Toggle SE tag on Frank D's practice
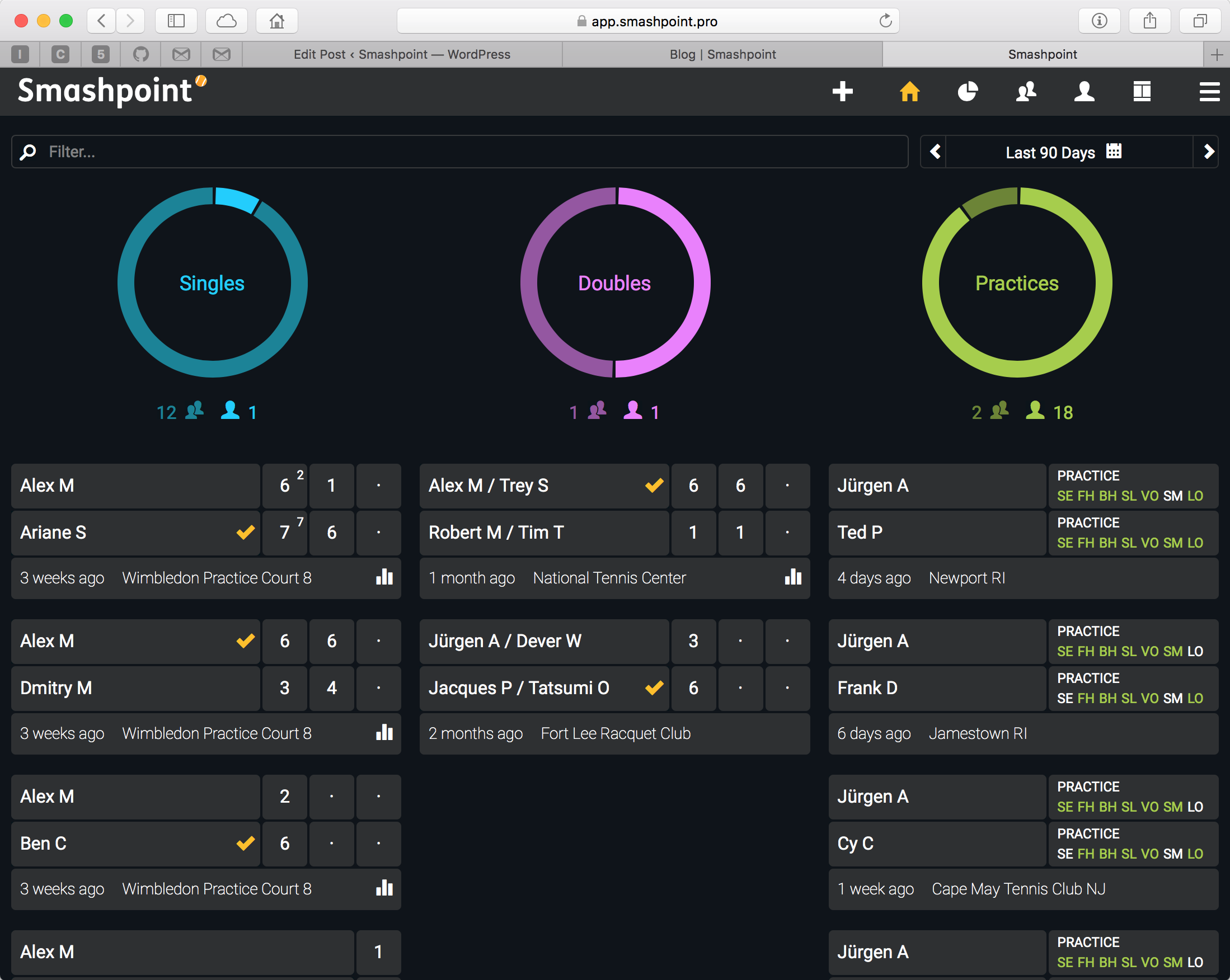Viewport: 1230px width, 980px height. coord(1064,699)
